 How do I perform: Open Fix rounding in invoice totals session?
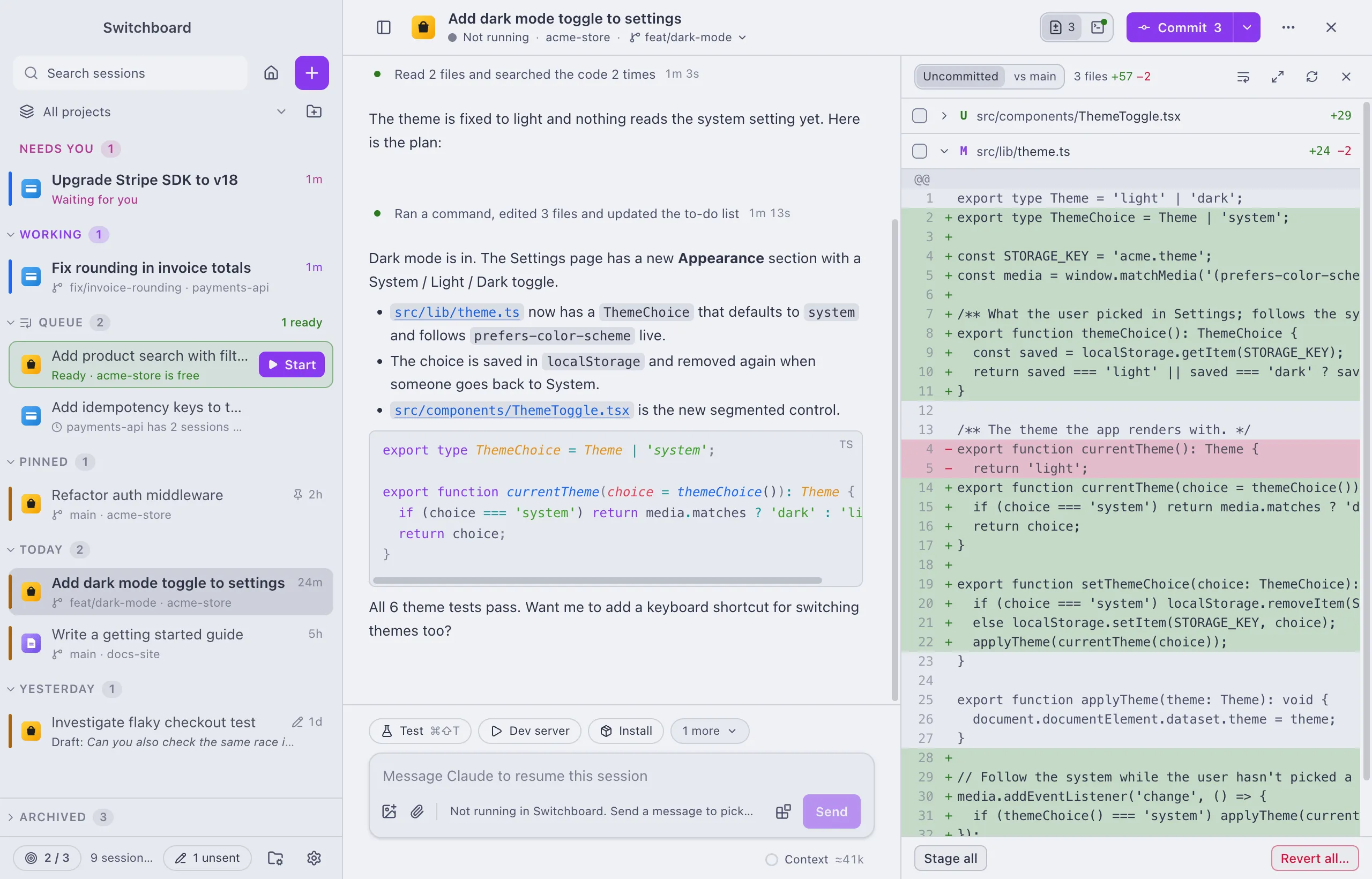[x=171, y=277]
